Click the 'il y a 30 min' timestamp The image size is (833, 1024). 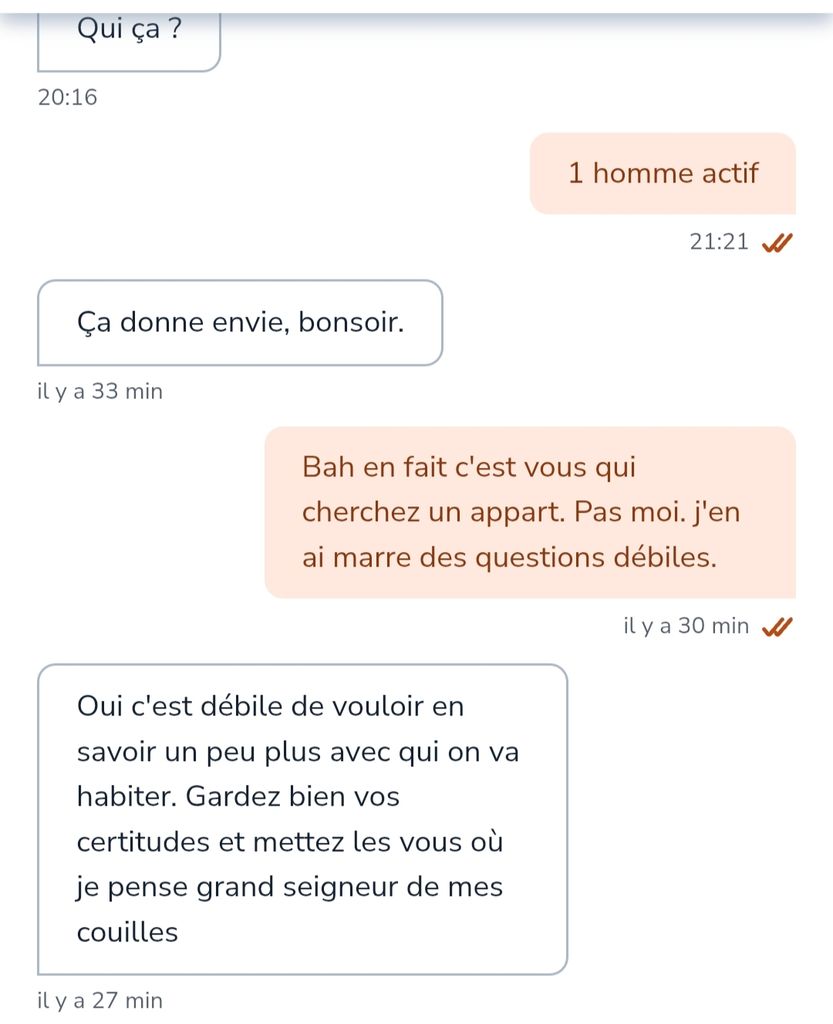pyautogui.click(x=685, y=626)
